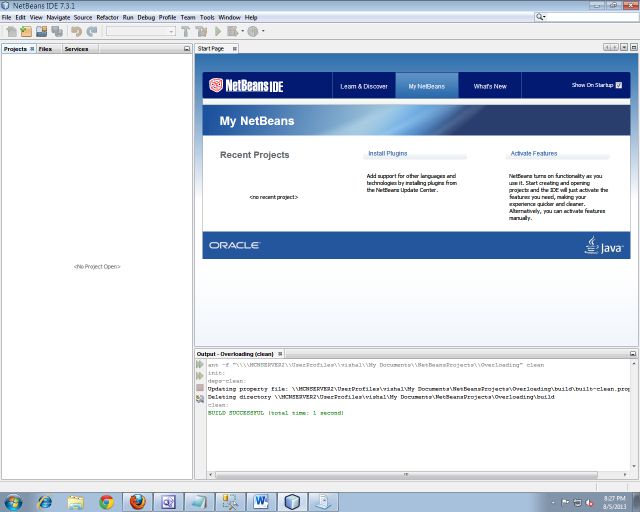Toggle the Show On Startup checkbox
Viewport: 640px width, 512px height.
619,85
